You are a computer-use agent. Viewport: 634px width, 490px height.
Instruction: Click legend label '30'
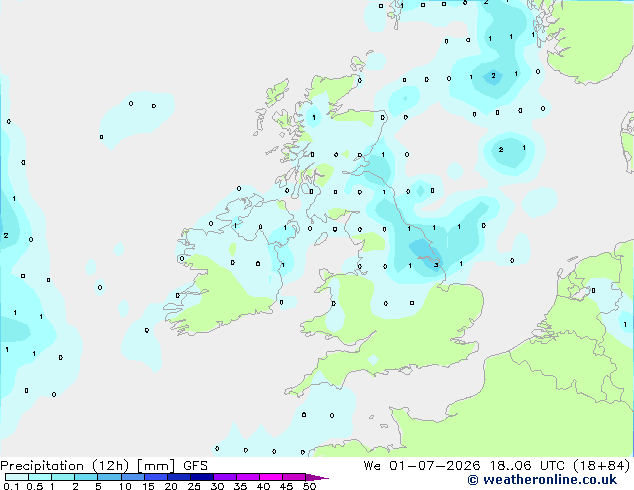coord(217,486)
